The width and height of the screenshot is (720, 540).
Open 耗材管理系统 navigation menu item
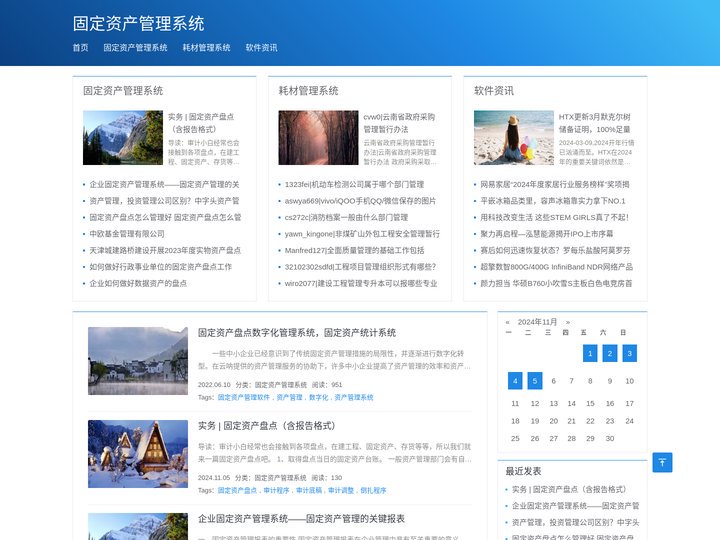point(206,47)
